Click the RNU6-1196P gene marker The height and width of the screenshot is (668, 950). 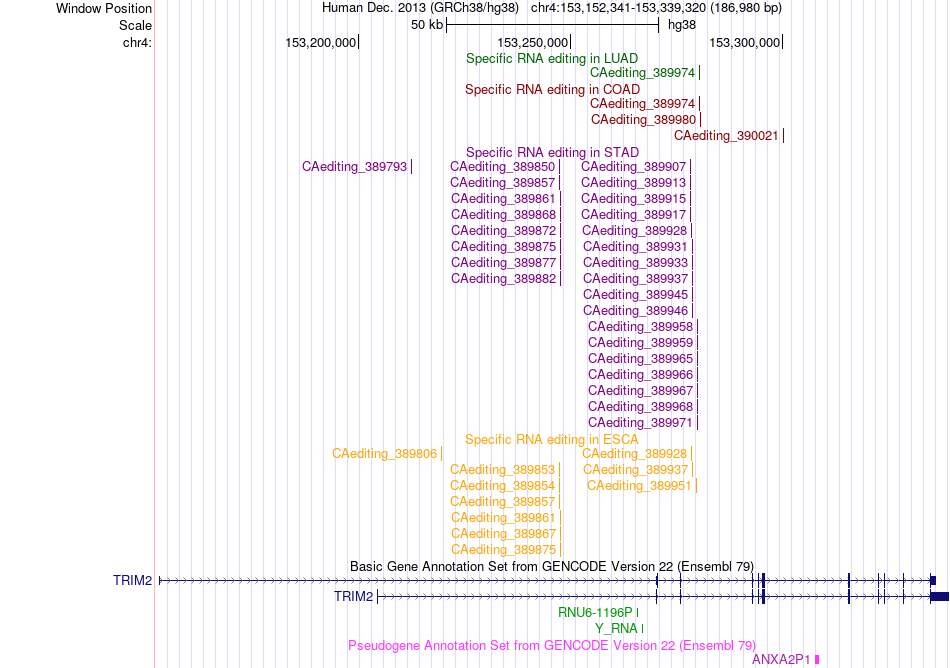point(637,613)
